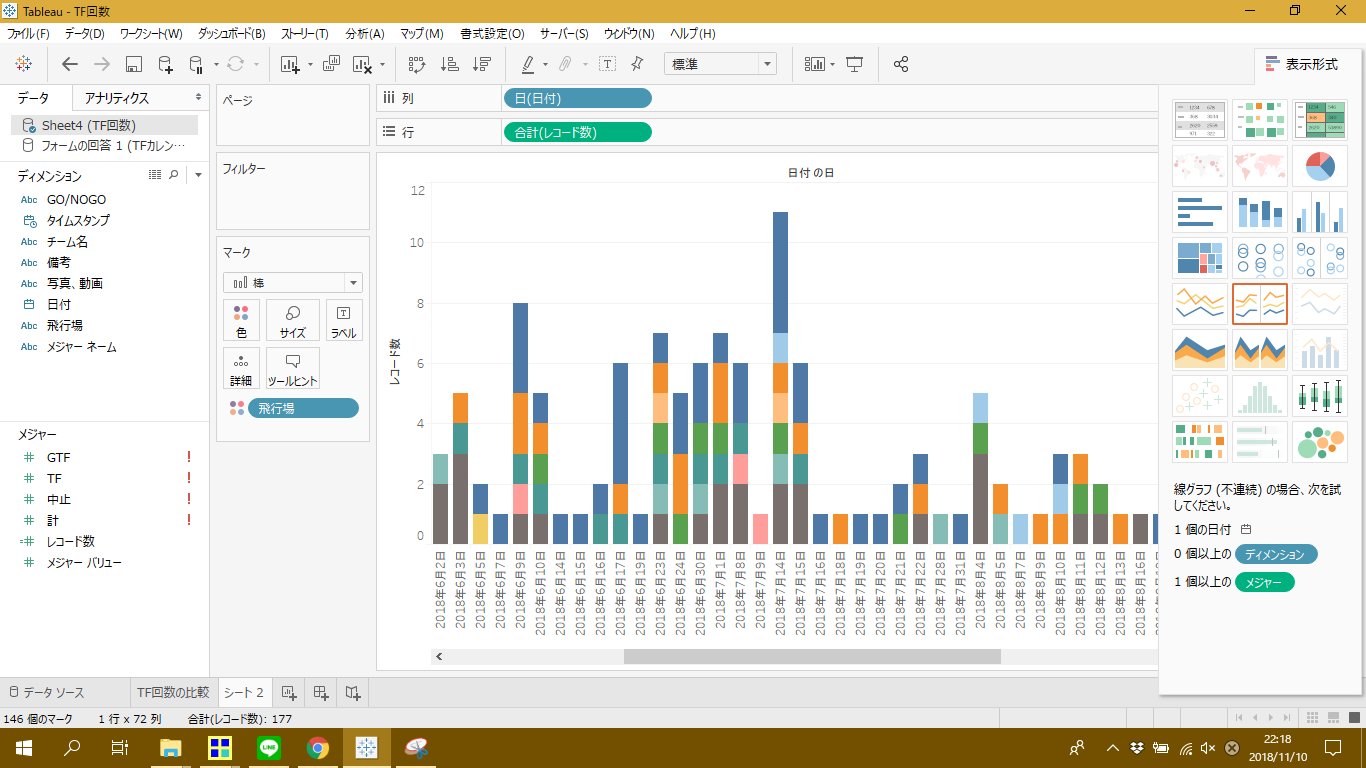The width and height of the screenshot is (1366, 768).
Task: Open Size card in Marks
Action: pos(293,320)
